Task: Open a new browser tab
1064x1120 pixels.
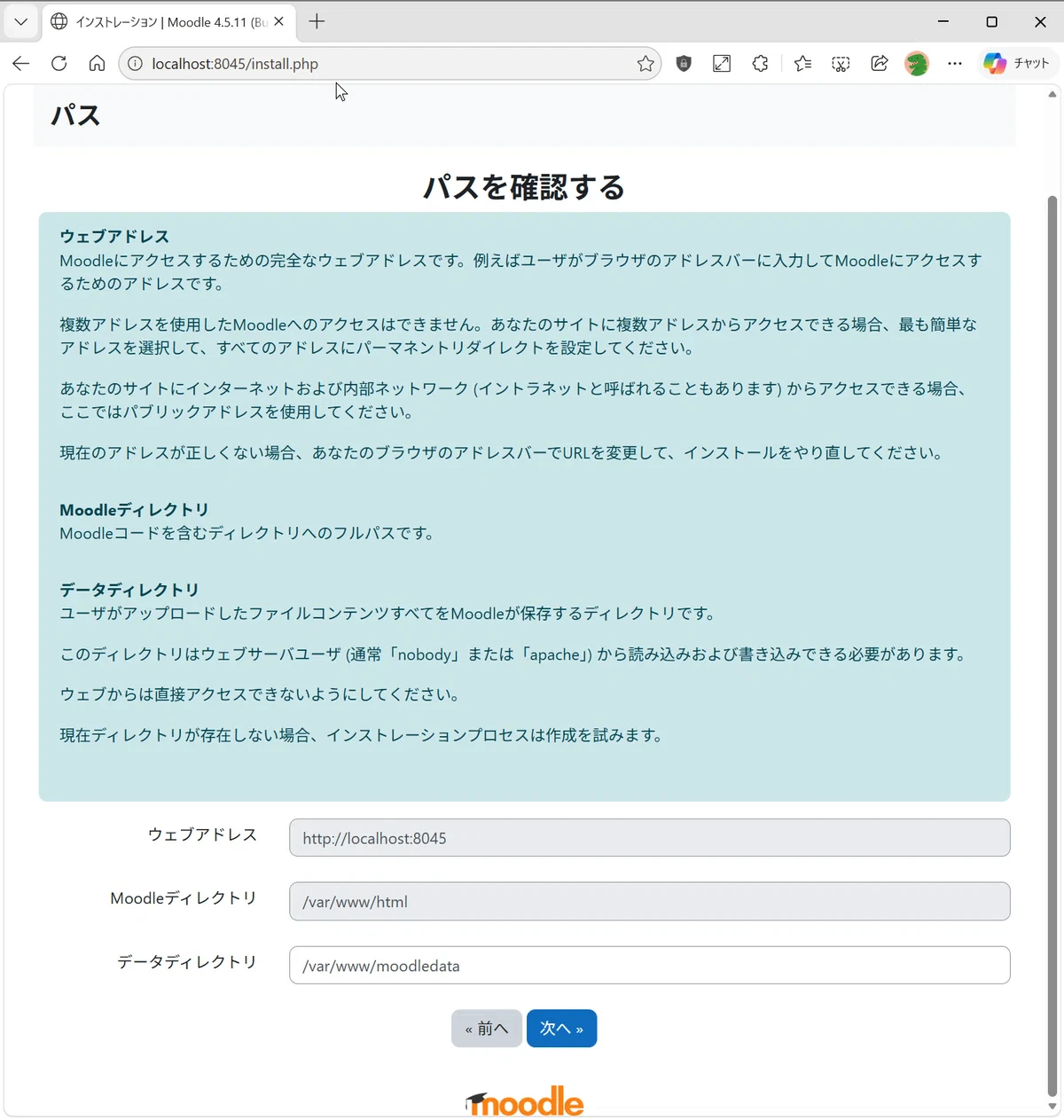Action: 317,21
